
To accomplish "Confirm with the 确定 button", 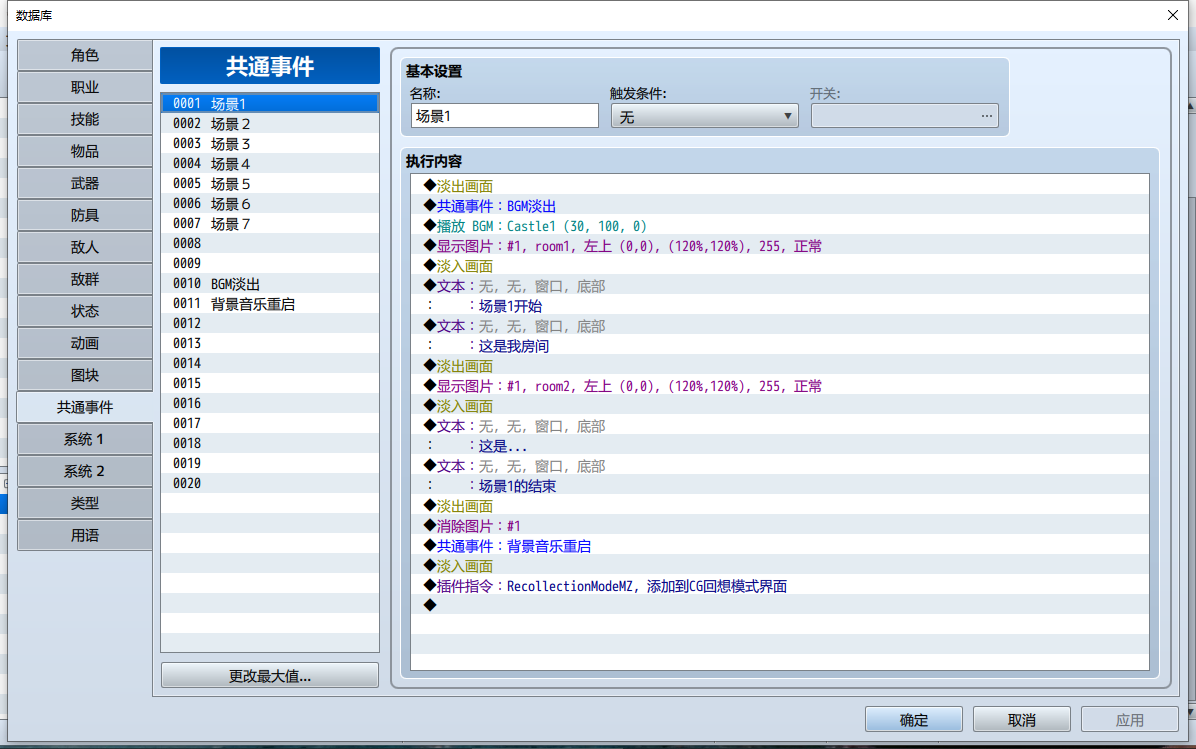I will (x=914, y=719).
